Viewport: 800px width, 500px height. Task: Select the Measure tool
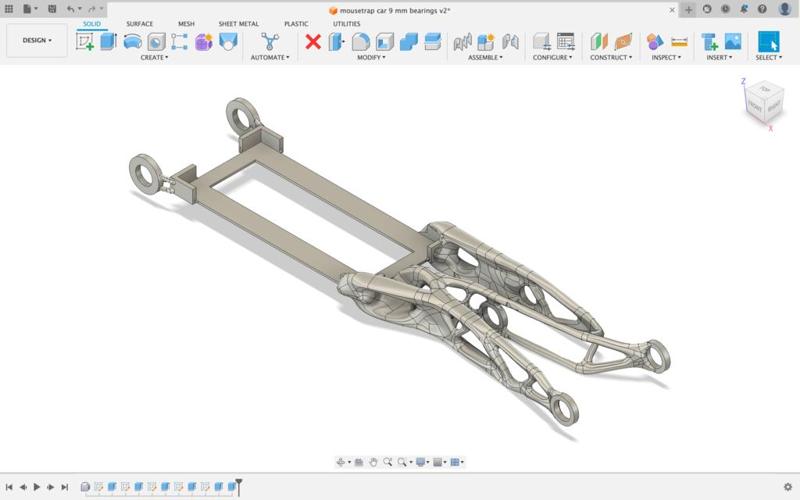[x=679, y=42]
